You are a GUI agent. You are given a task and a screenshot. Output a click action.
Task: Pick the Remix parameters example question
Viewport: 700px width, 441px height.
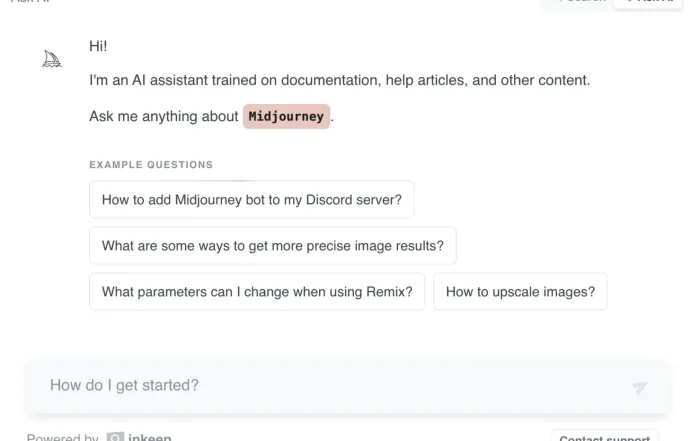tap(257, 291)
